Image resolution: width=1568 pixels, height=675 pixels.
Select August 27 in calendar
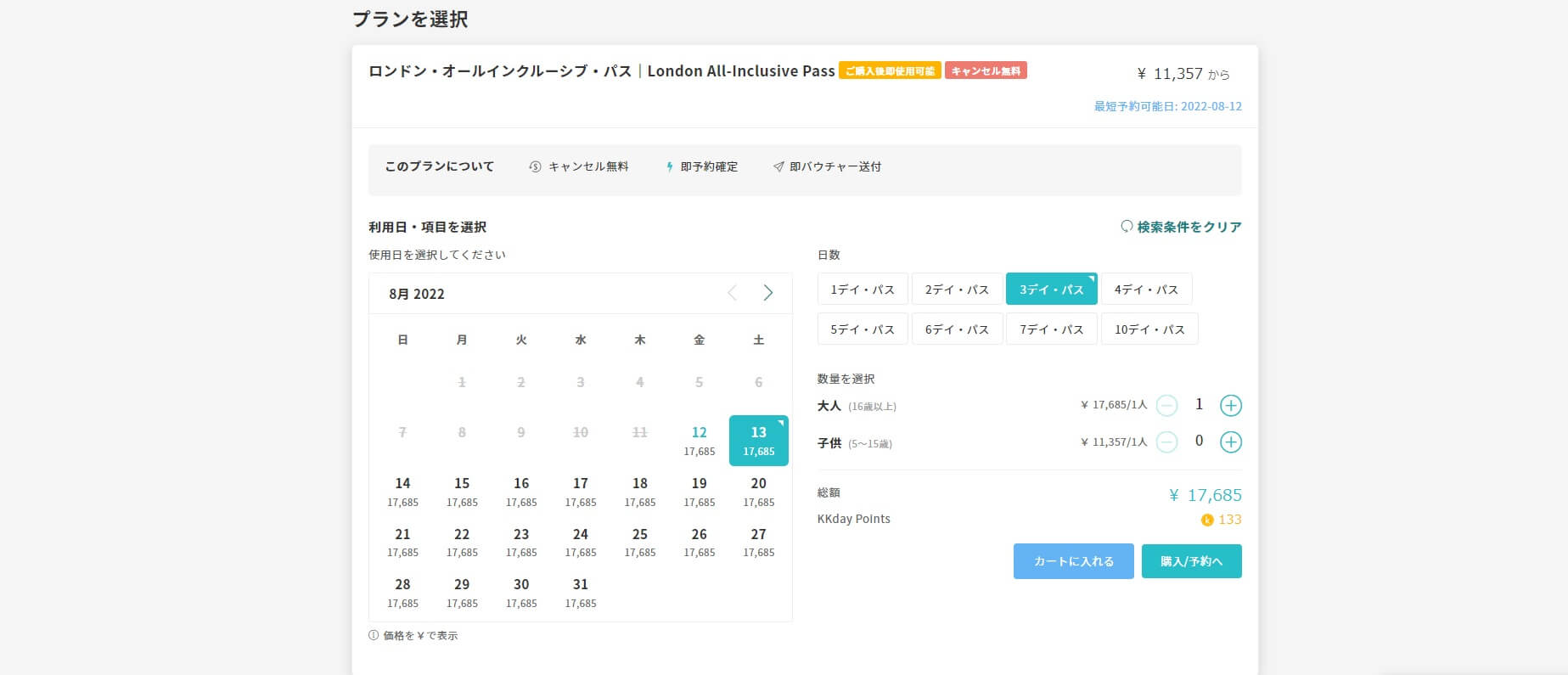(x=759, y=542)
